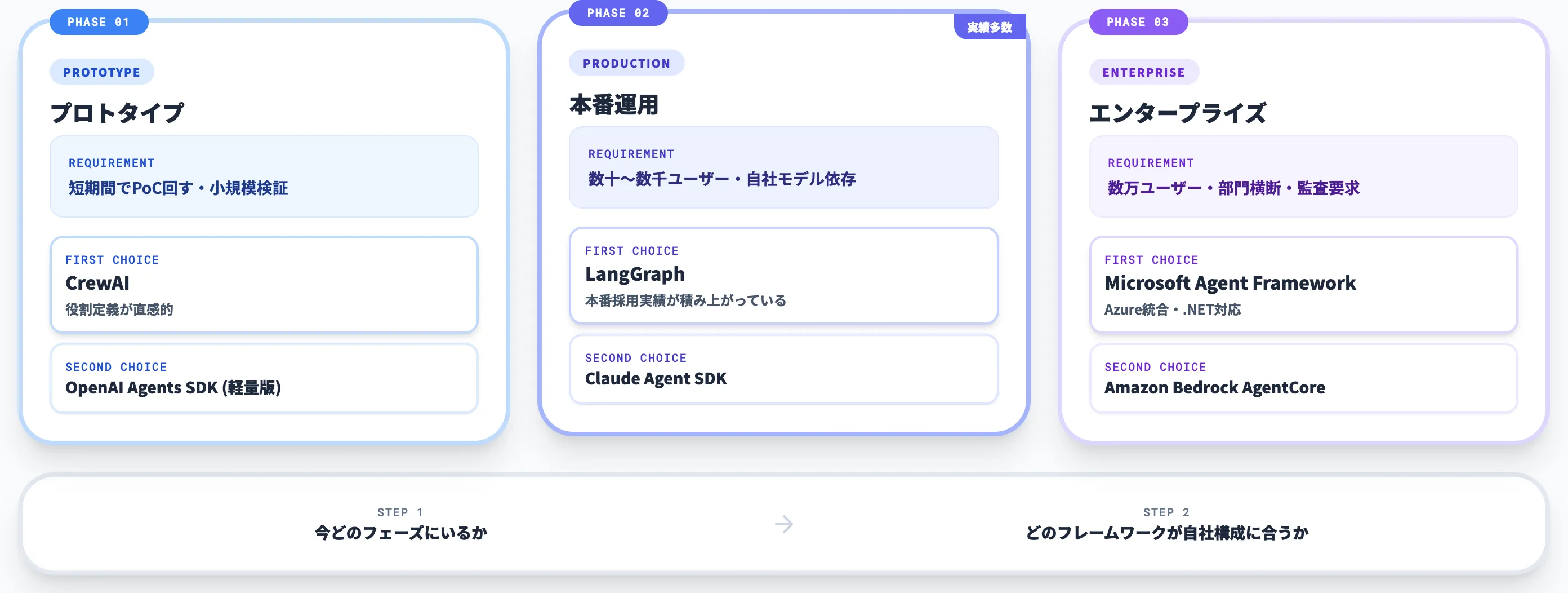Click the STEP 1 label

click(400, 512)
